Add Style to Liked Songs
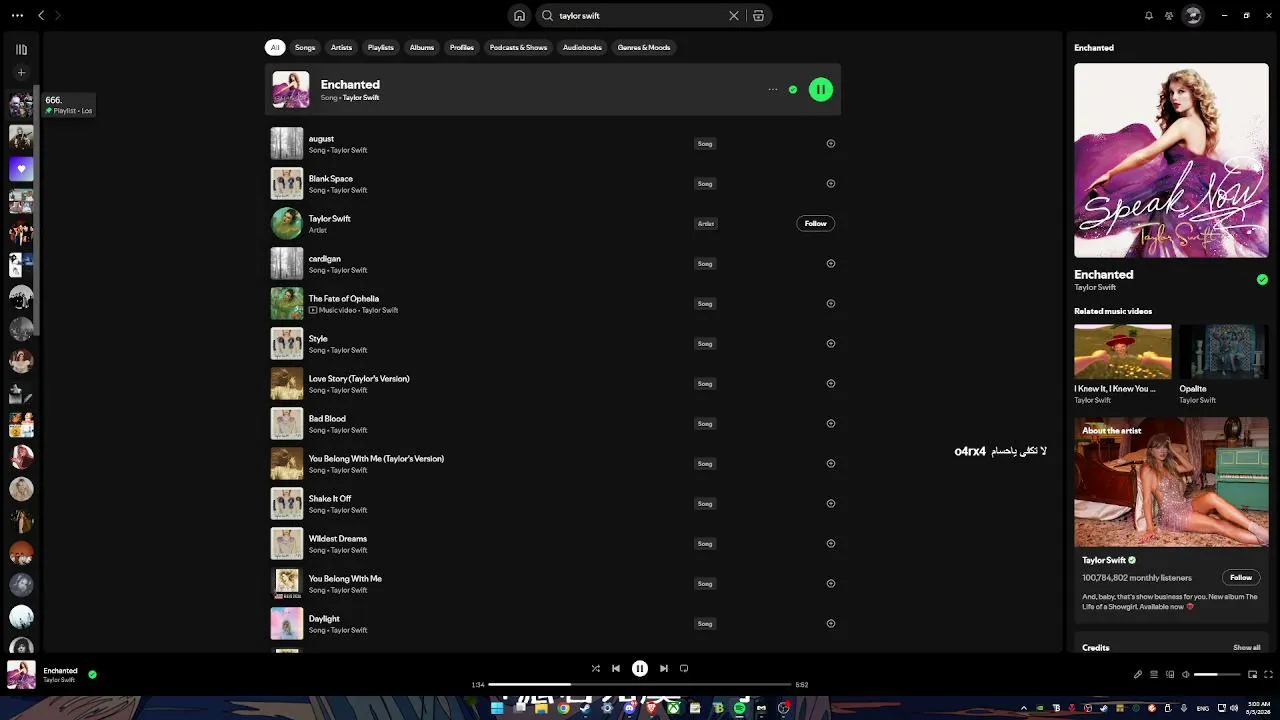The image size is (1280, 720). [x=831, y=344]
